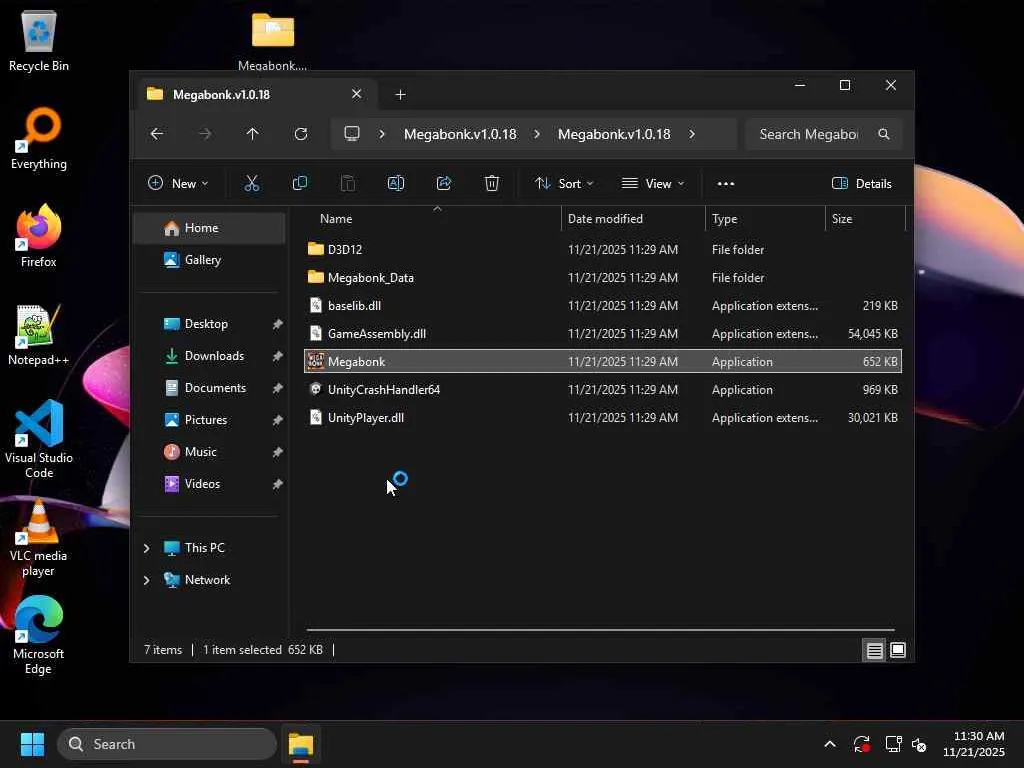Refresh the current folder view
This screenshot has height=768, width=1024.
[x=301, y=134]
